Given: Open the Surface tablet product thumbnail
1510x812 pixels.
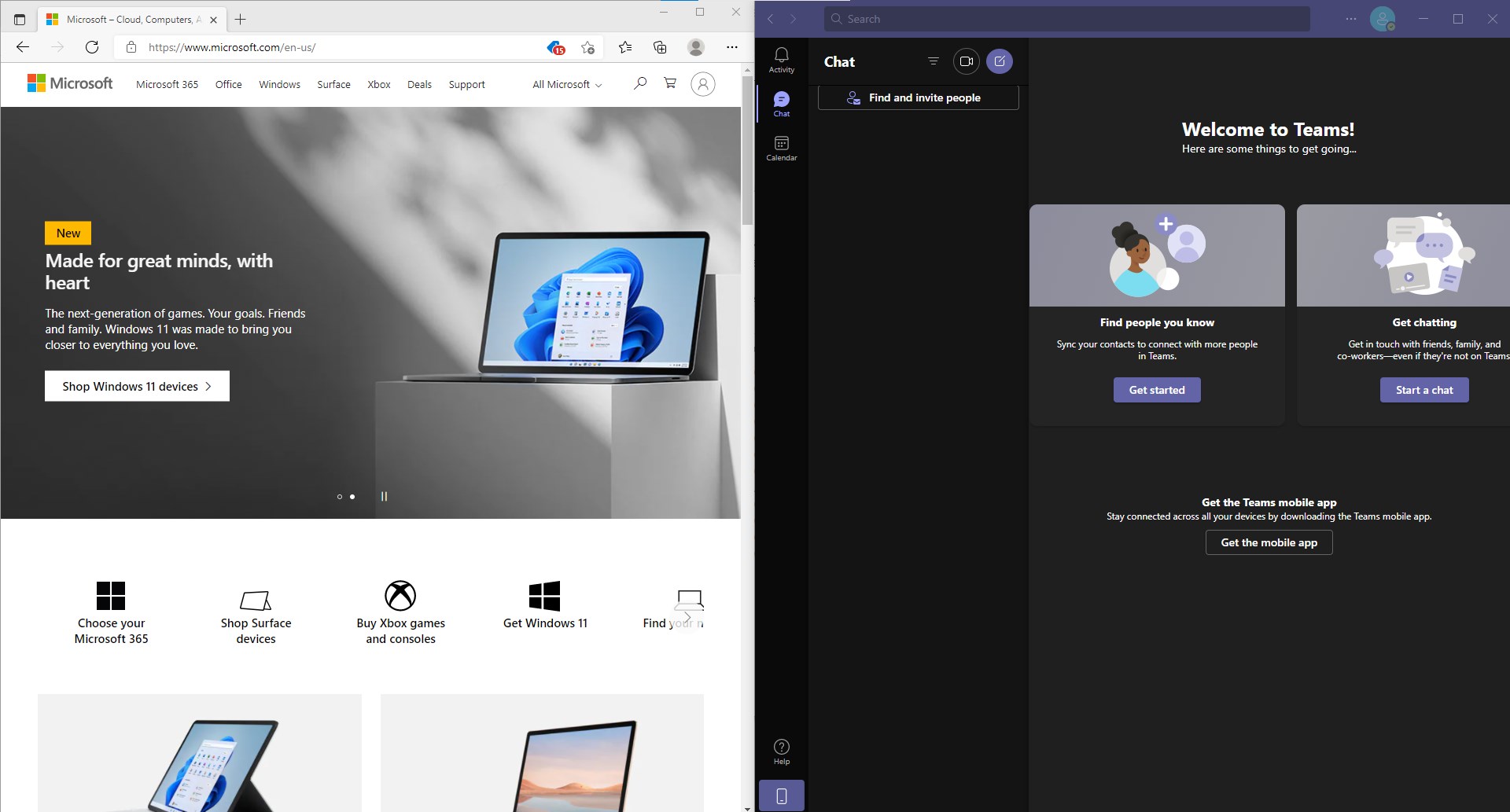Looking at the screenshot, I should (x=200, y=753).
